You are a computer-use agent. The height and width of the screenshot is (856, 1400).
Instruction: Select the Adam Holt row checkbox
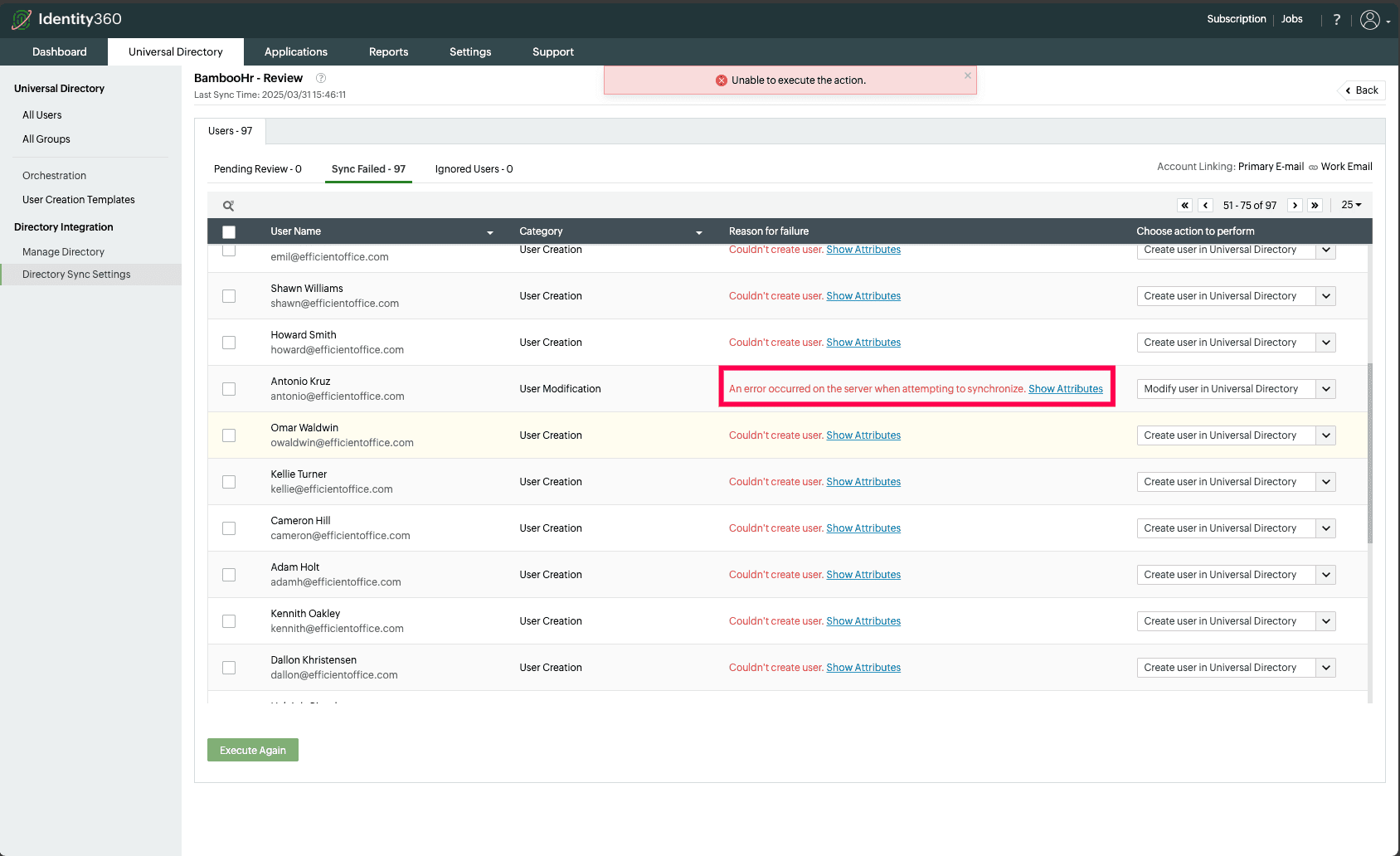point(229,575)
